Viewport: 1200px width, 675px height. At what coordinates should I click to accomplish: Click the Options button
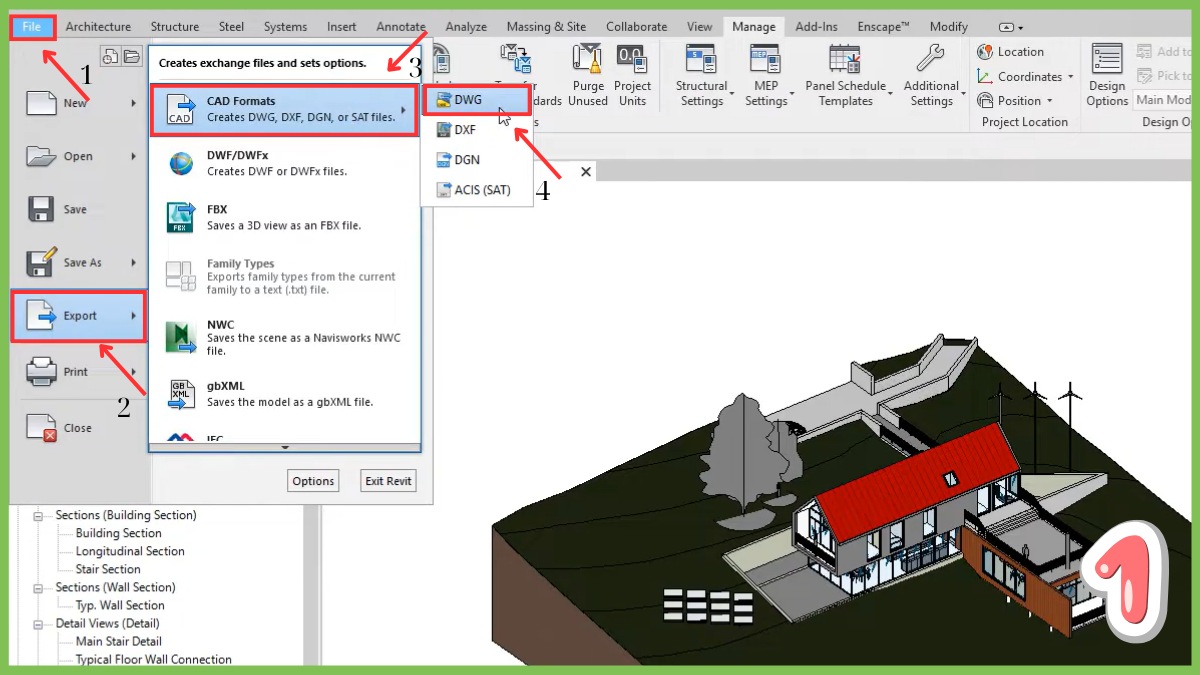[313, 481]
